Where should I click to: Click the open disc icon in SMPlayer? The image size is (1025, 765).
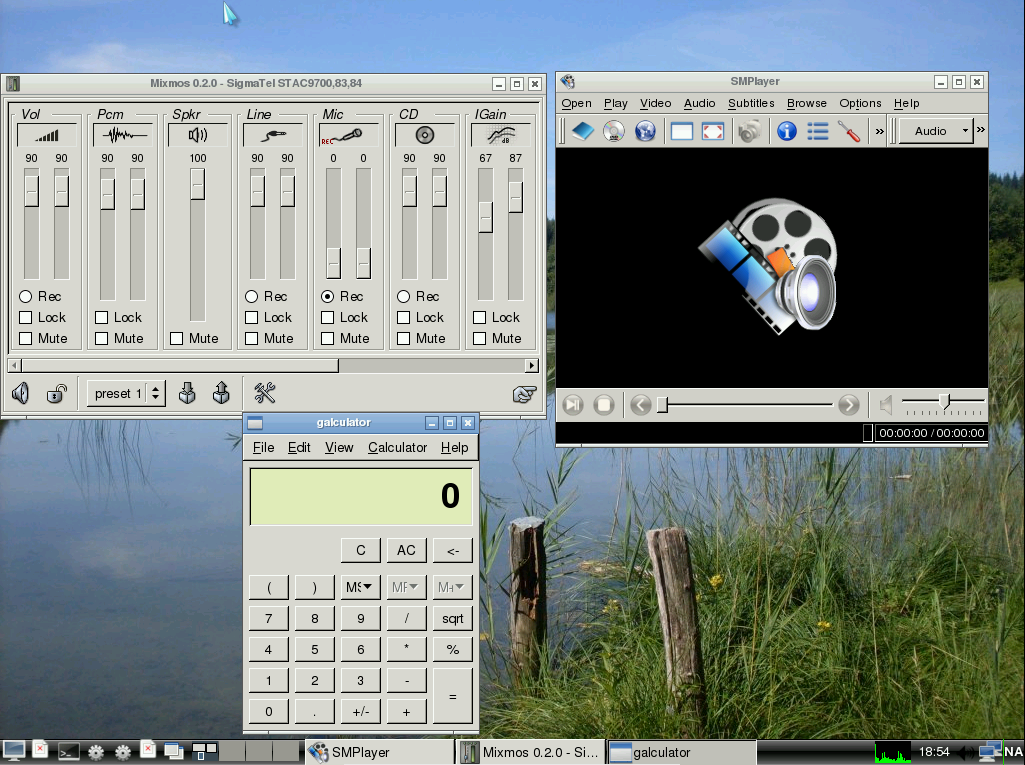[613, 131]
